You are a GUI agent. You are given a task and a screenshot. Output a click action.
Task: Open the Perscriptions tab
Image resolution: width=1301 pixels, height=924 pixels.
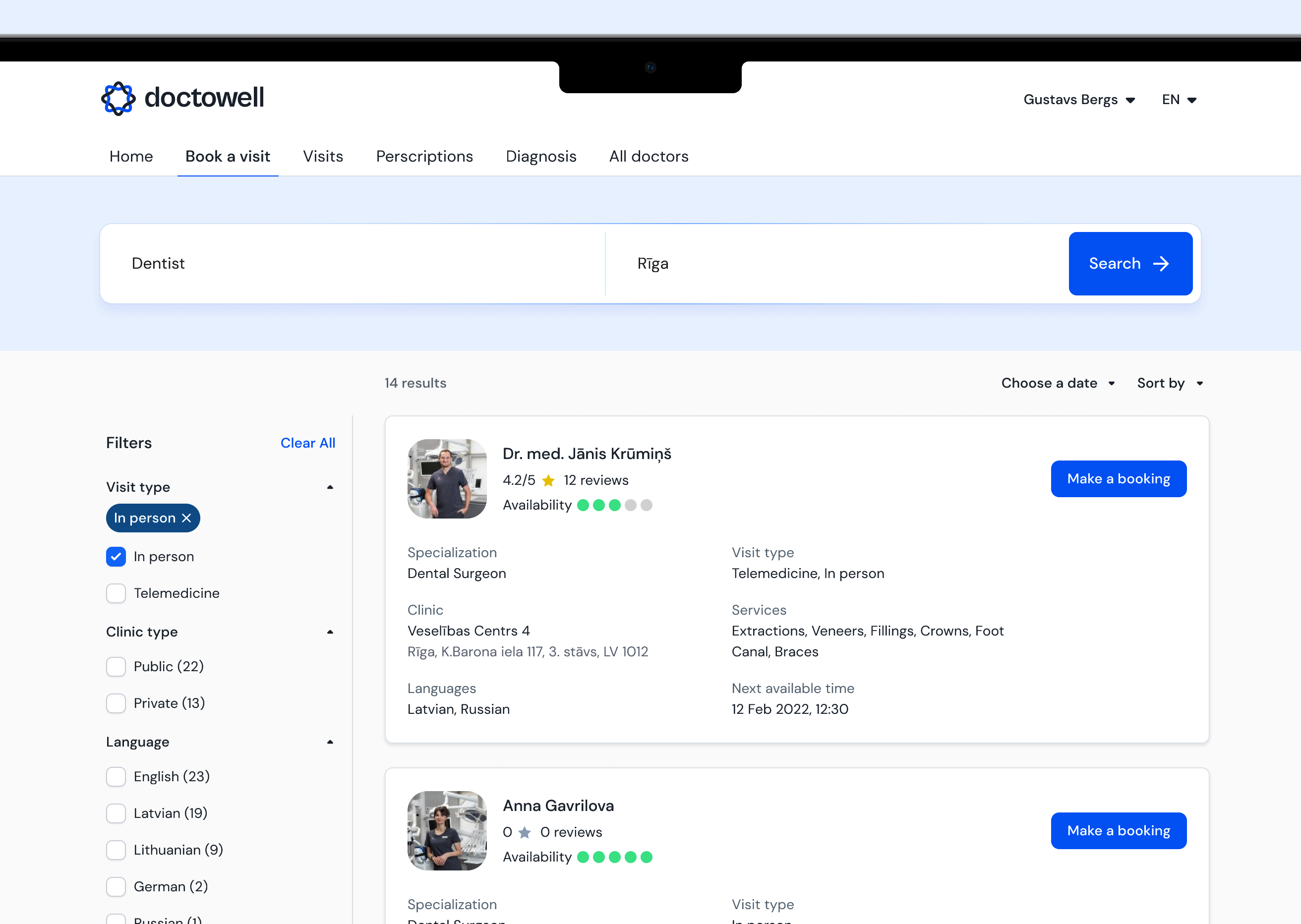(424, 157)
